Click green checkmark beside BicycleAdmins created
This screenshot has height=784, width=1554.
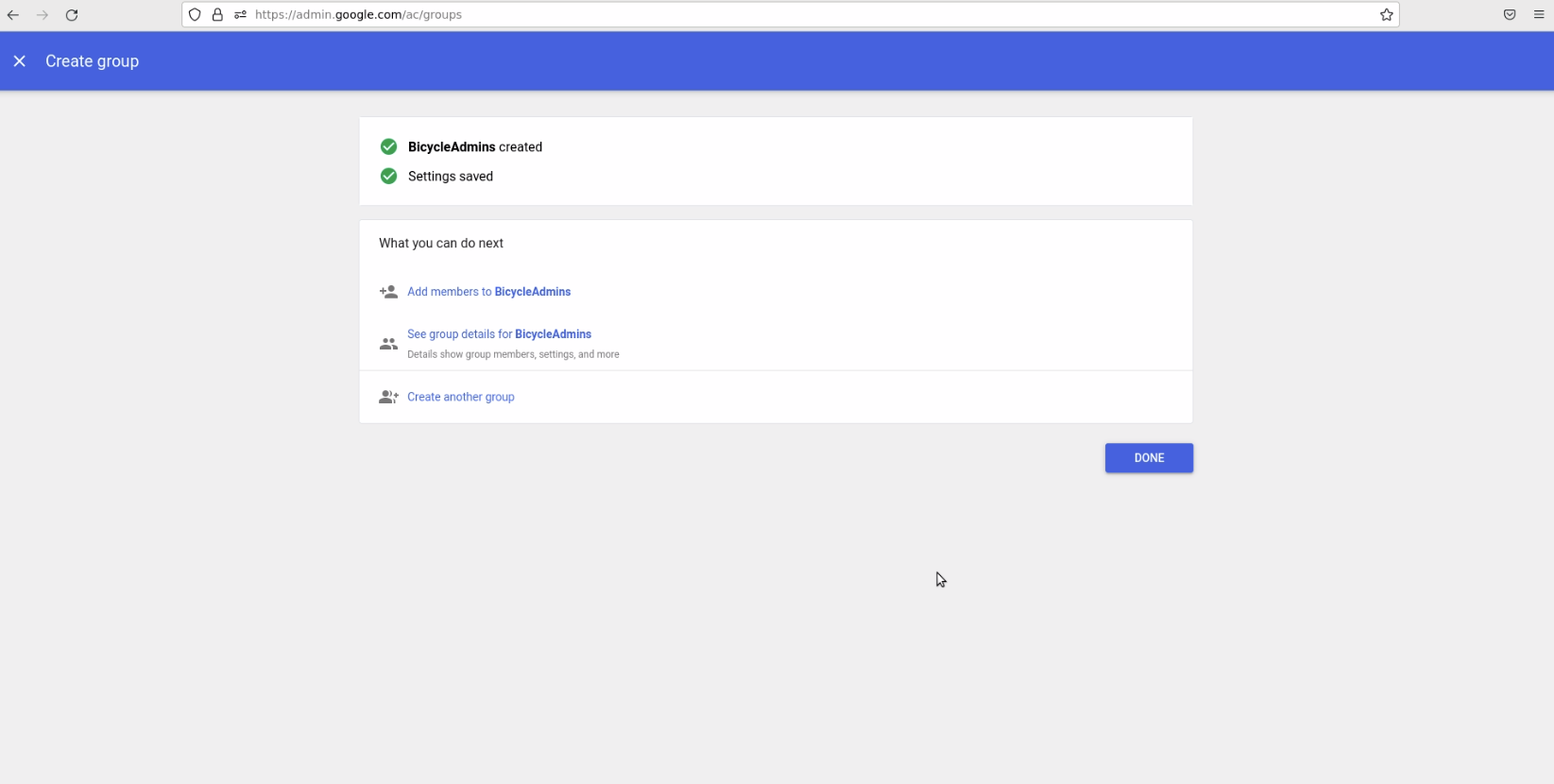[x=388, y=146]
